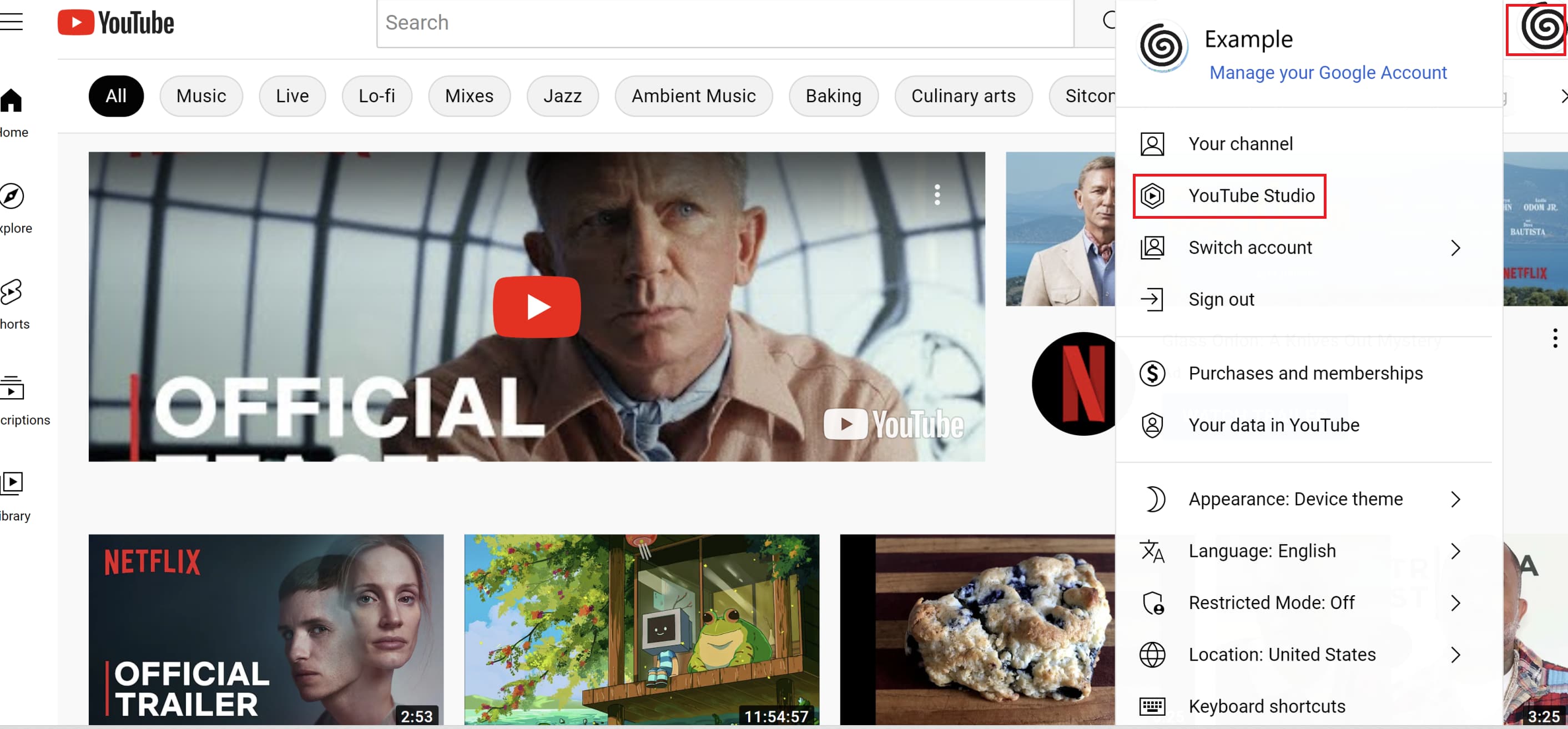This screenshot has height=729, width=1568.
Task: Select the Lo-fi filter chip
Action: point(376,96)
